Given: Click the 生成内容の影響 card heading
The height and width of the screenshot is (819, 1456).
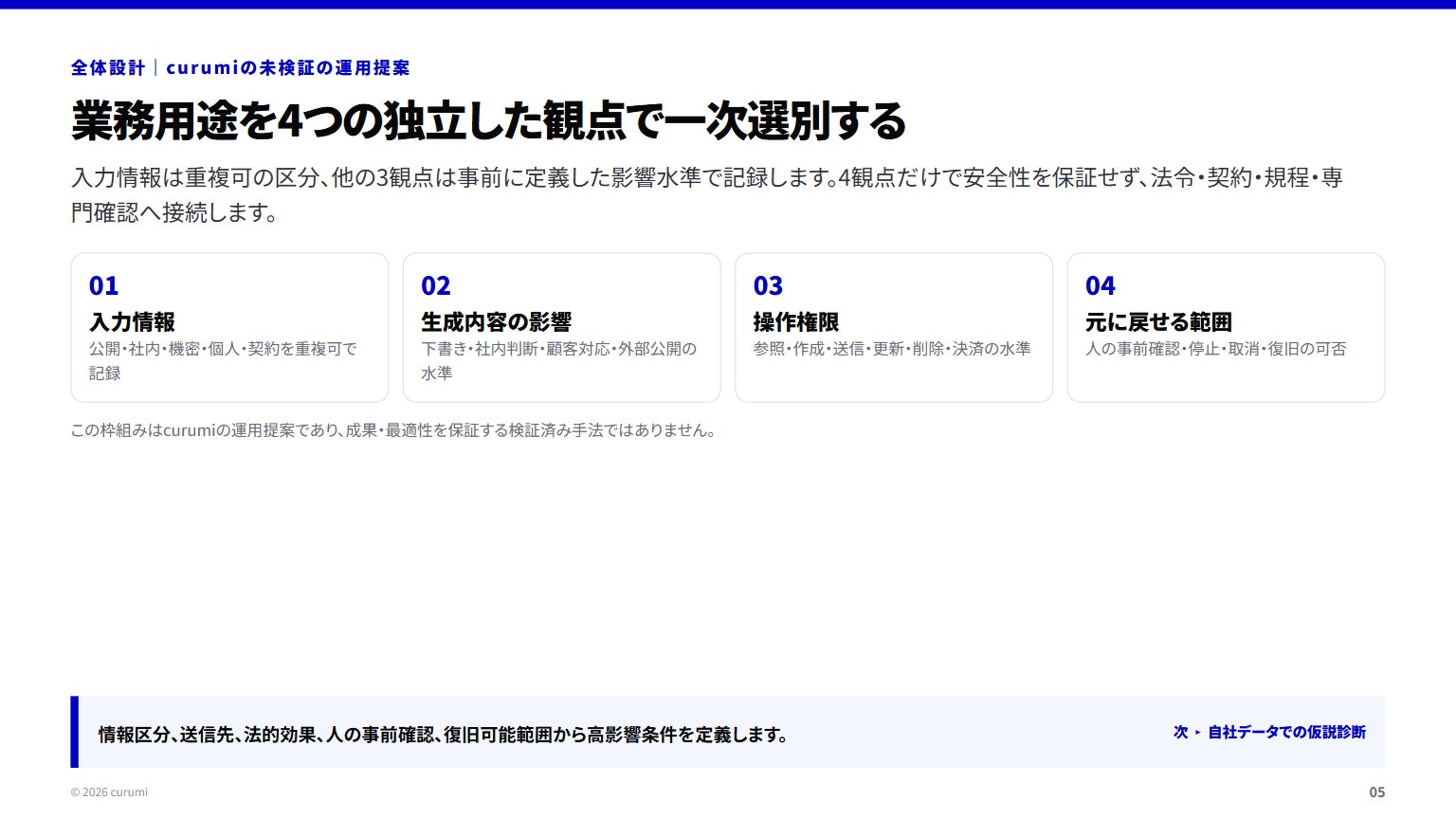Looking at the screenshot, I should tap(496, 322).
